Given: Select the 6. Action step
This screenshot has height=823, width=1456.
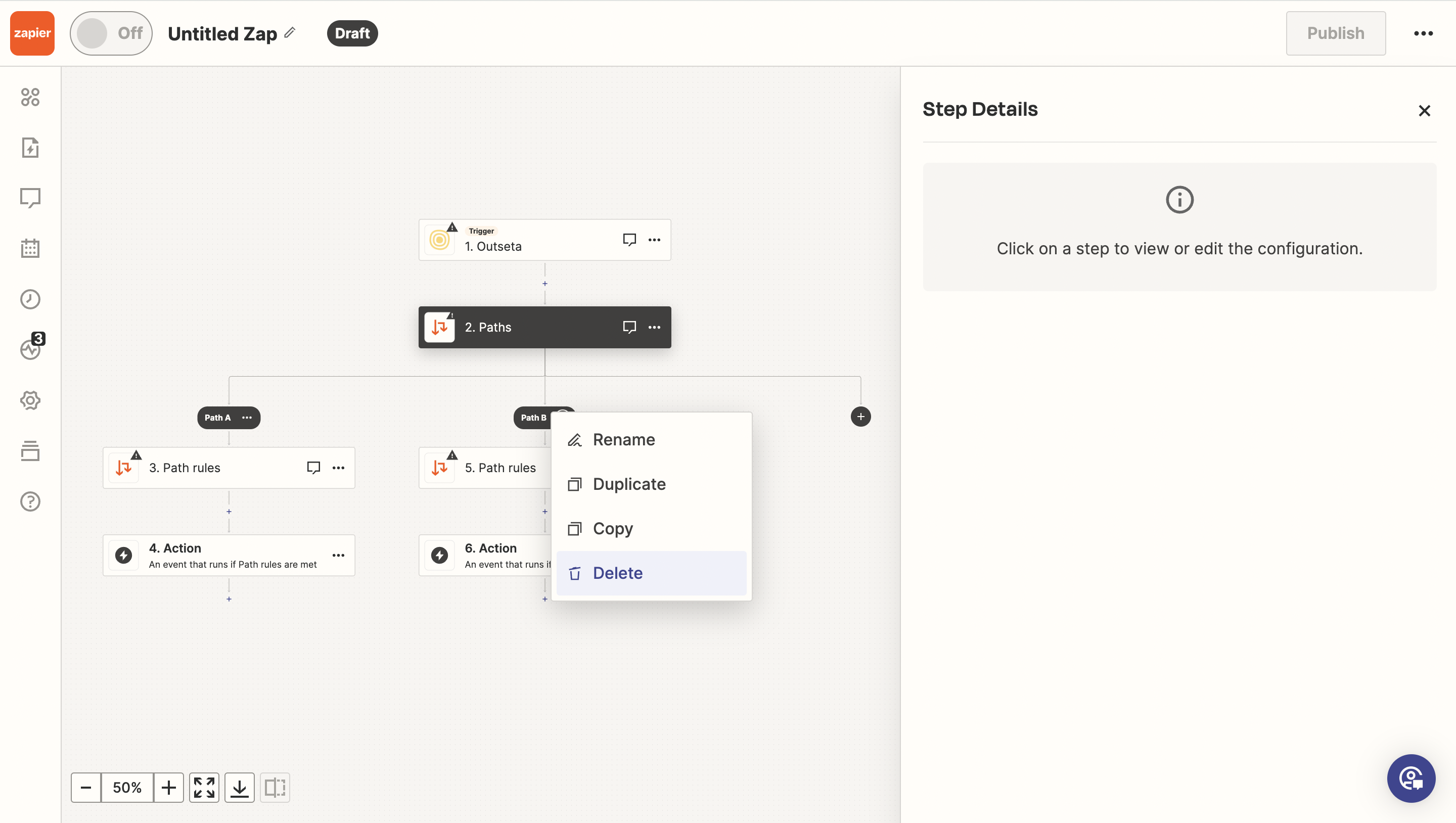Looking at the screenshot, I should point(485,555).
